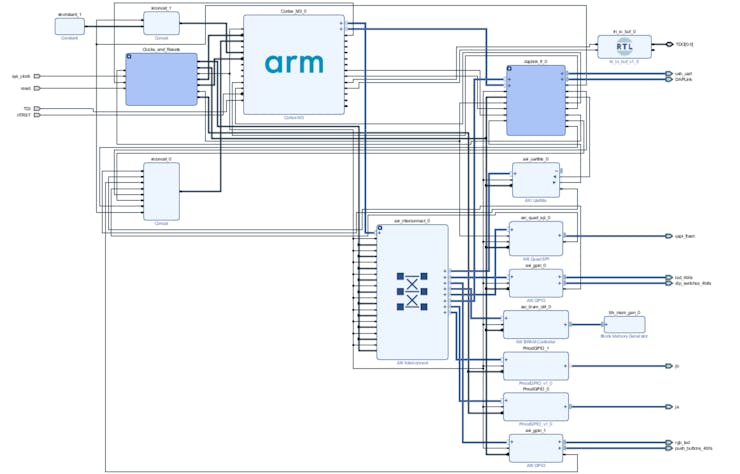Select the Clocks_and_Resets hierarchy block

click(x=161, y=79)
